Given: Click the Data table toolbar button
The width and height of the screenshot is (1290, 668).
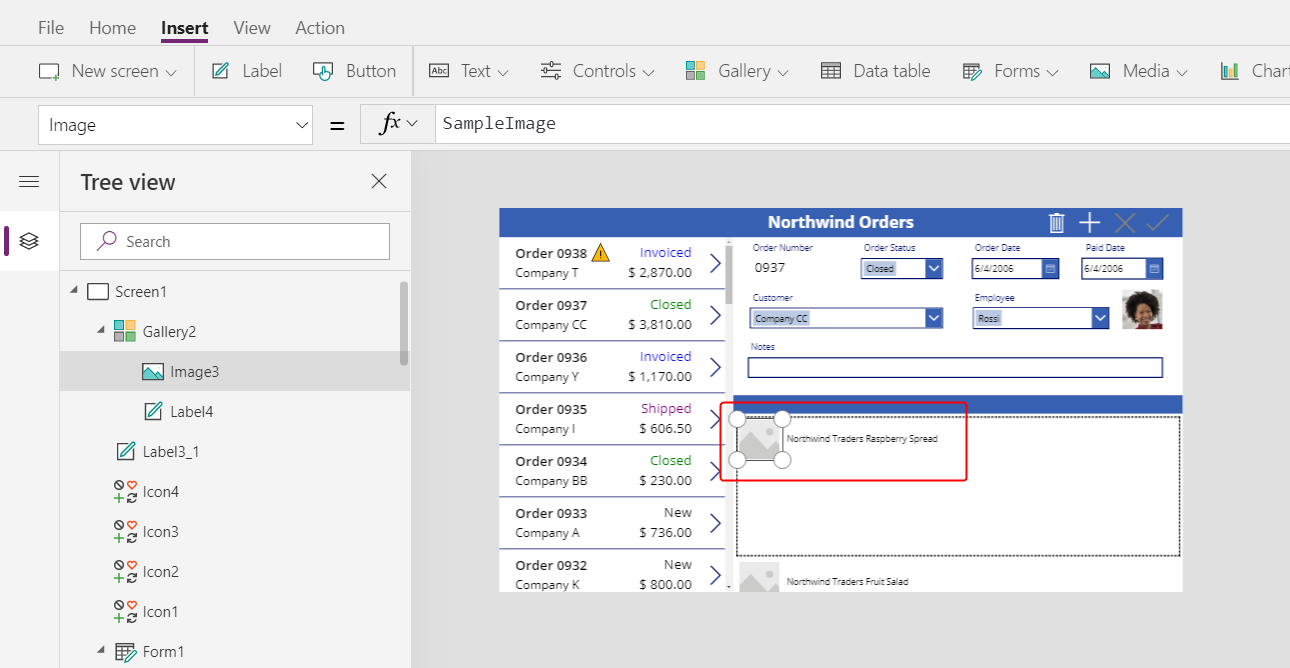Looking at the screenshot, I should point(875,71).
